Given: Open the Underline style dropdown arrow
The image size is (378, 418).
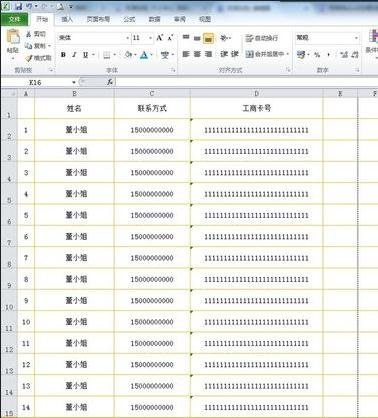Looking at the screenshot, I should pyautogui.click(x=93, y=55).
